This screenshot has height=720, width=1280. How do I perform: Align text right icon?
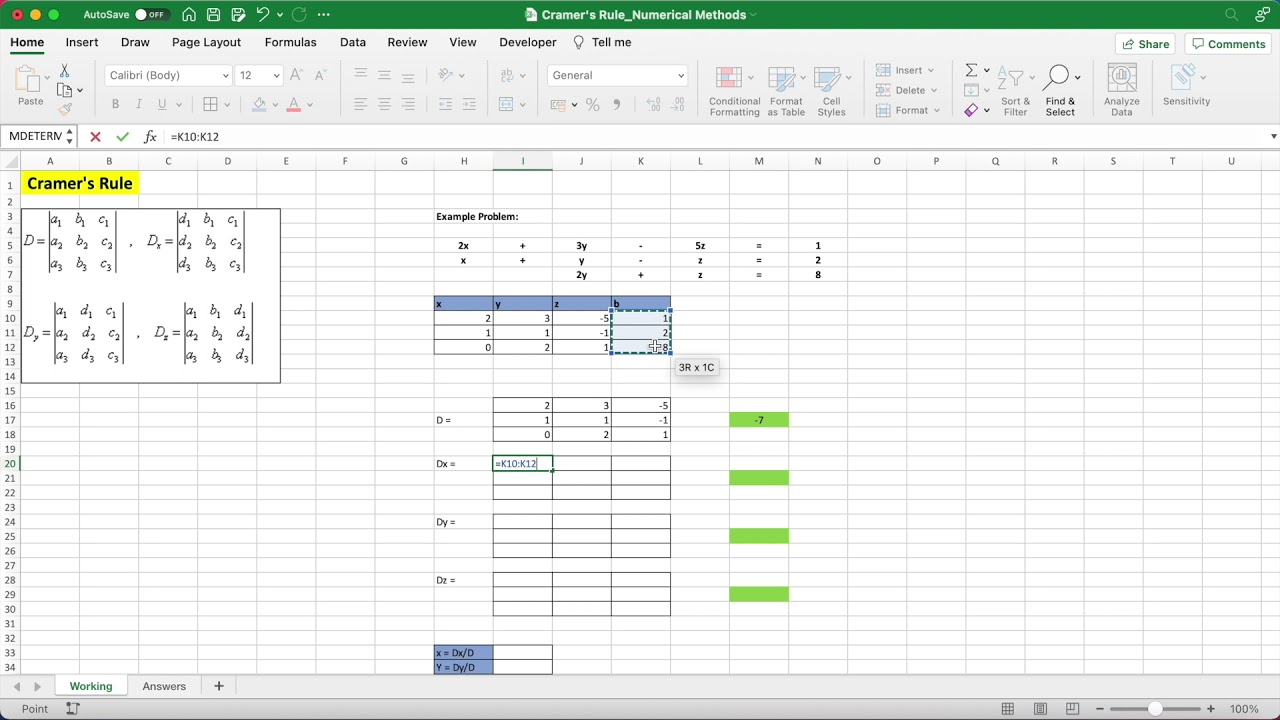click(408, 104)
